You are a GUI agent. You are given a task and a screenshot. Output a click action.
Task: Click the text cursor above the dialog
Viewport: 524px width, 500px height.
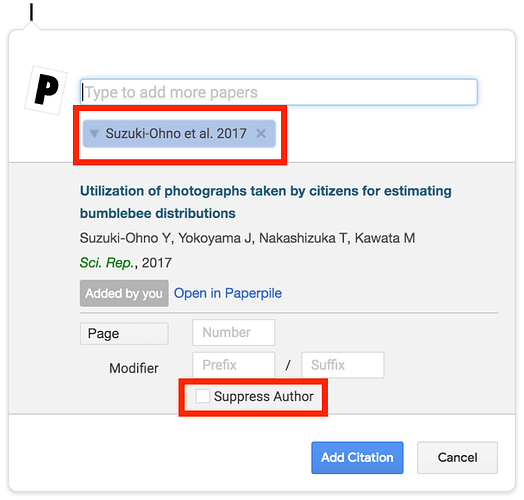[x=31, y=12]
